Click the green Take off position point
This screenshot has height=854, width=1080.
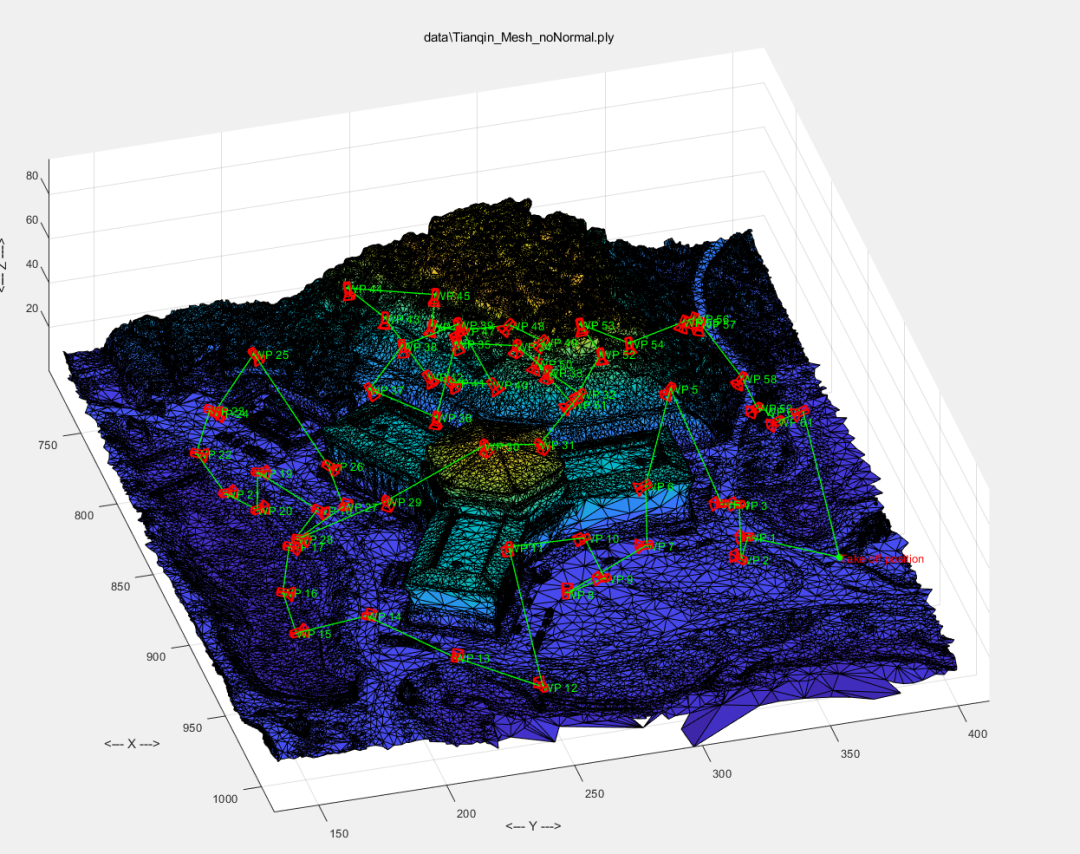click(838, 556)
